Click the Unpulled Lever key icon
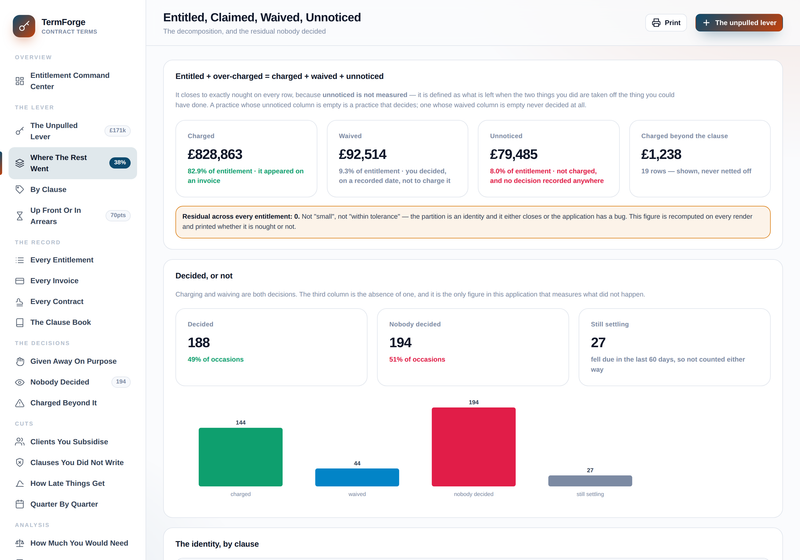Image resolution: width=800 pixels, height=560 pixels. click(x=19, y=131)
